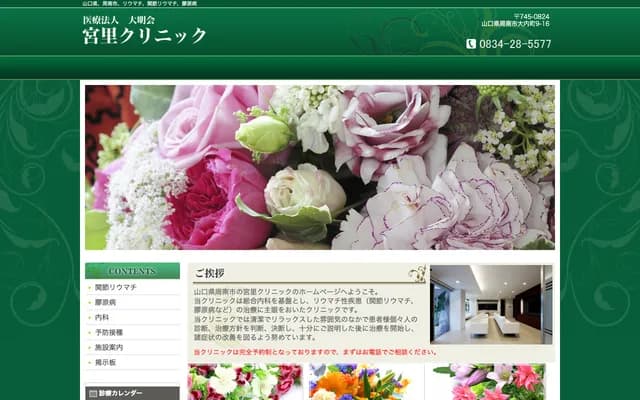The width and height of the screenshot is (640, 400).
Task: Click the pink lily flower thumbnail
Action: [488, 382]
